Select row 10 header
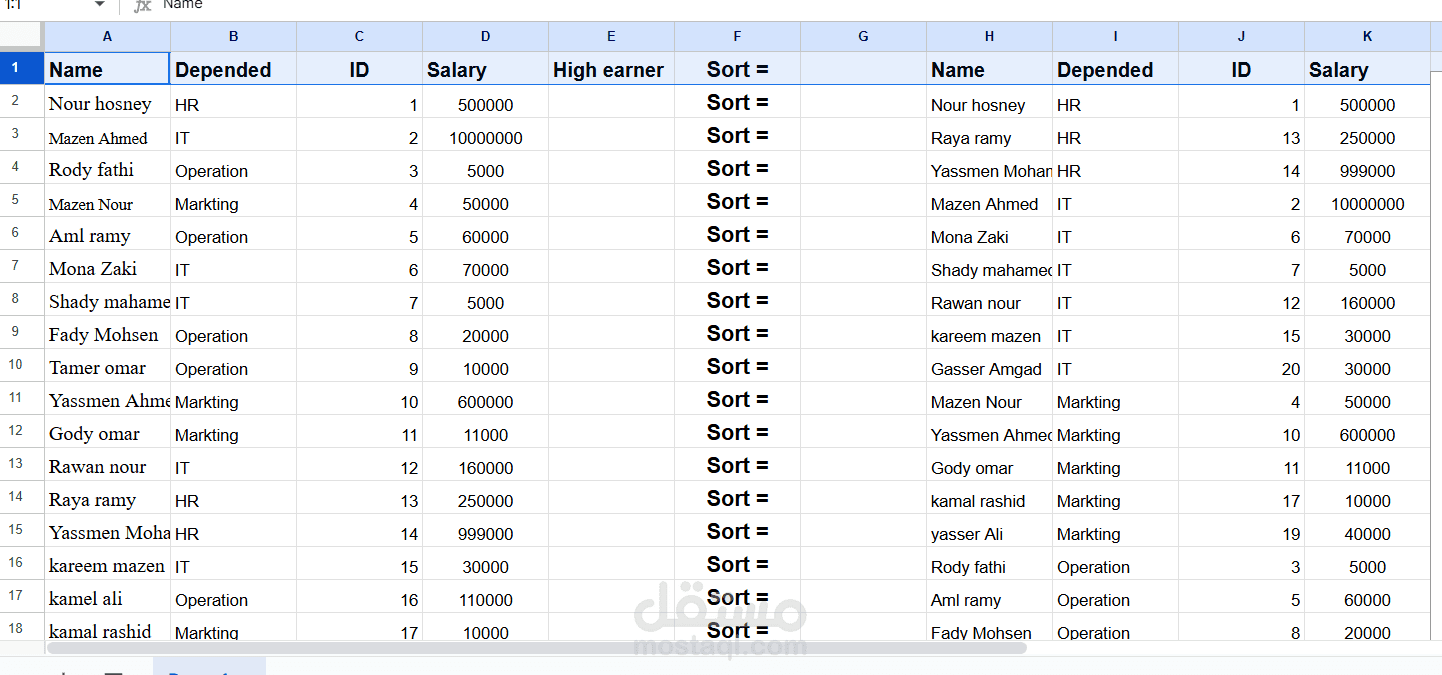 [x=15, y=365]
